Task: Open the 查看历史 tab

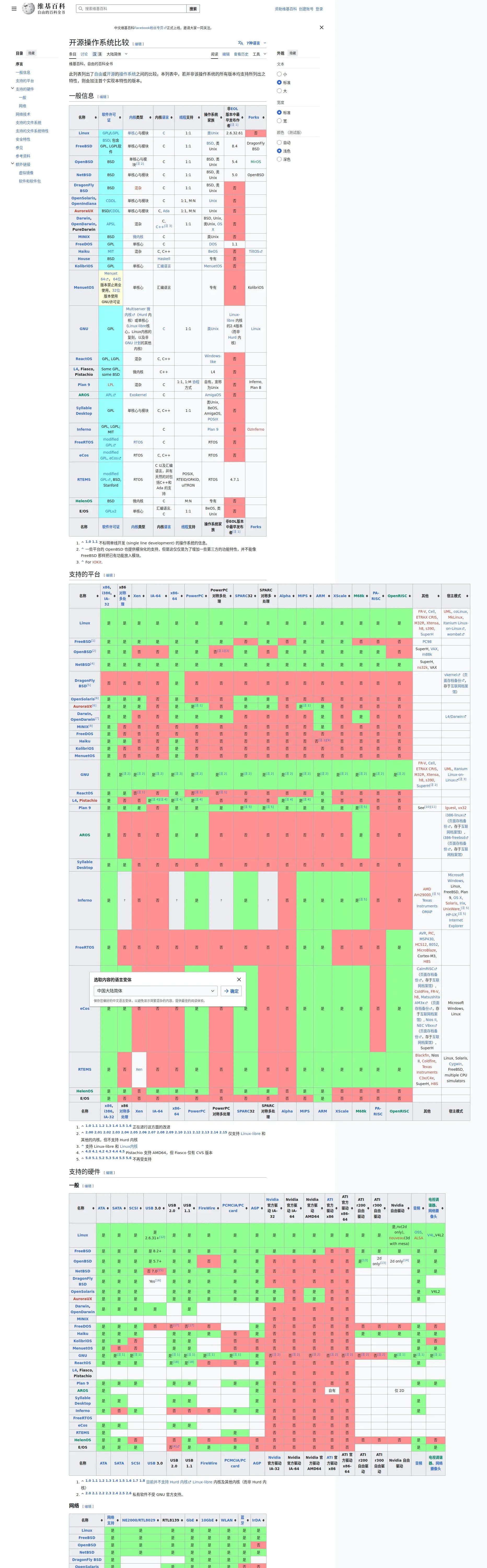Action: click(x=241, y=54)
